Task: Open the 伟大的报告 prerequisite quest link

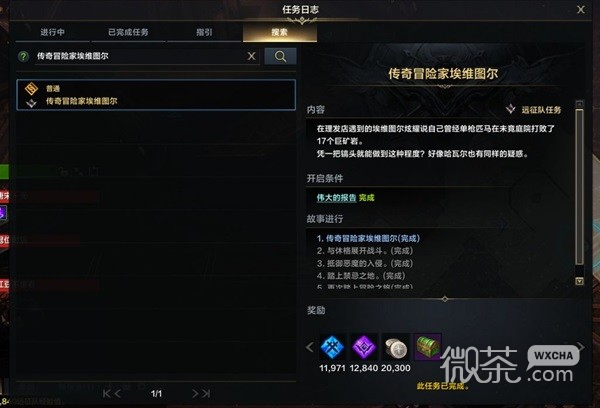Action: pyautogui.click(x=336, y=198)
